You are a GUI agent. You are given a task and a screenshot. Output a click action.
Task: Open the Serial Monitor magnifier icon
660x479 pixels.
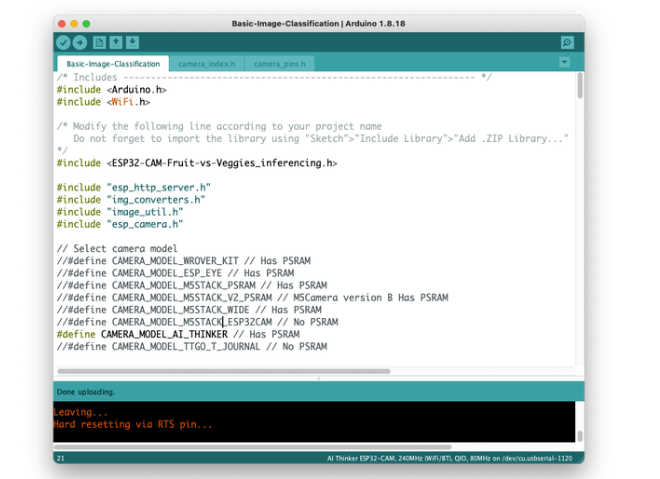(x=567, y=42)
